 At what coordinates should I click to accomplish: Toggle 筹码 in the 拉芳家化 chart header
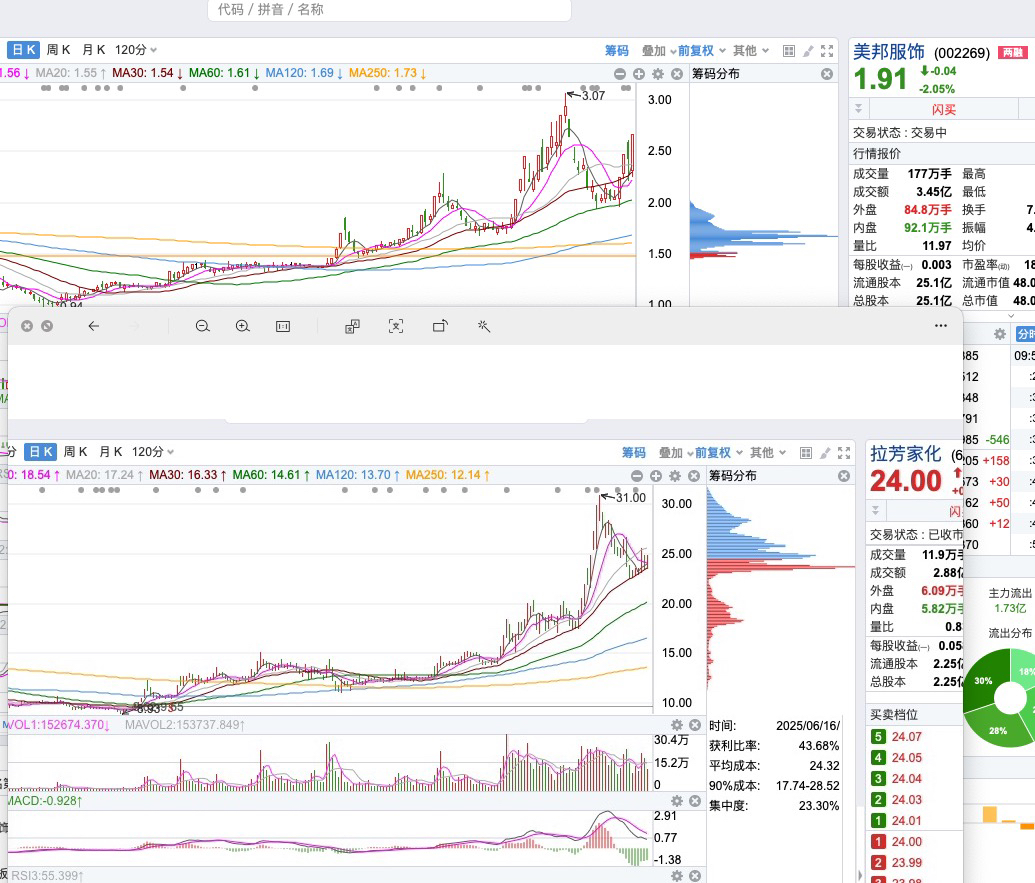[634, 453]
